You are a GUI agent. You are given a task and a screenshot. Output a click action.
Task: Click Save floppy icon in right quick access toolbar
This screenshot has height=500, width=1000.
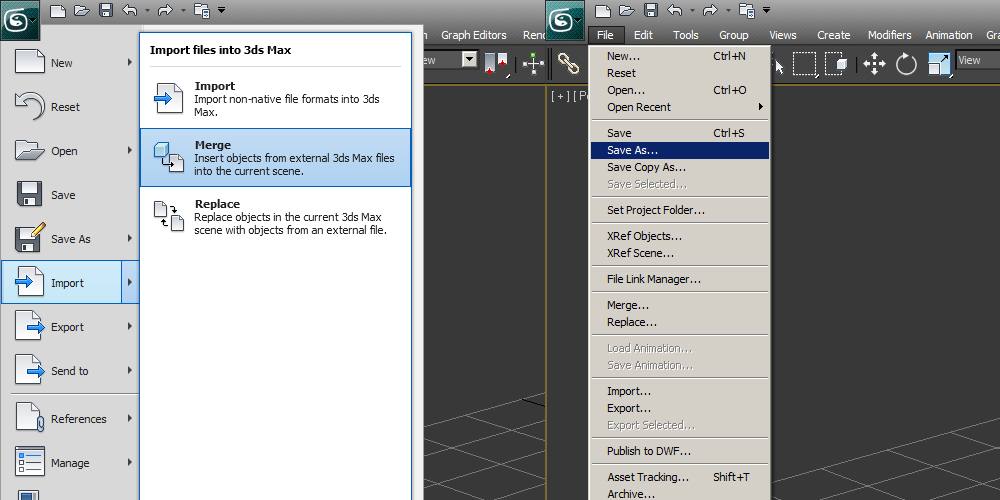[651, 10]
